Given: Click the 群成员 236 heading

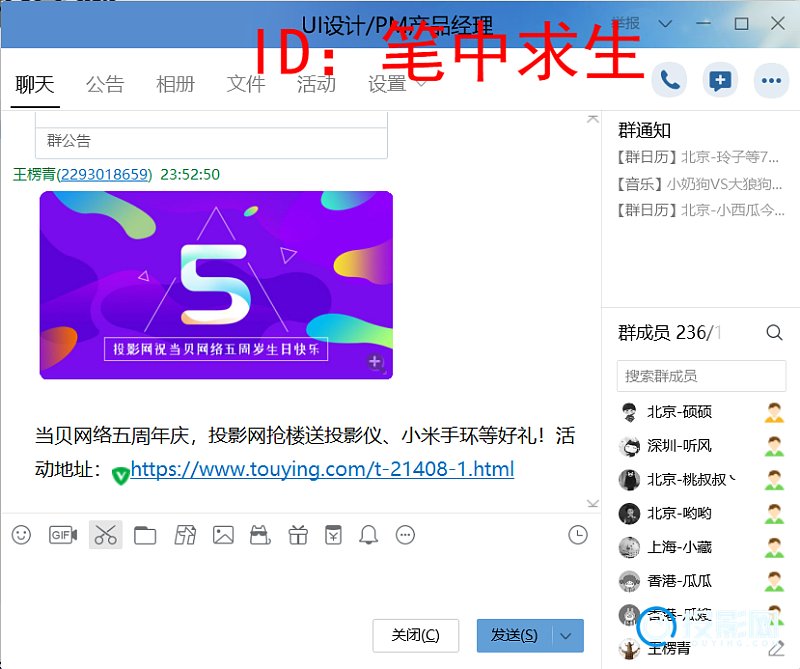Looking at the screenshot, I should [x=669, y=333].
